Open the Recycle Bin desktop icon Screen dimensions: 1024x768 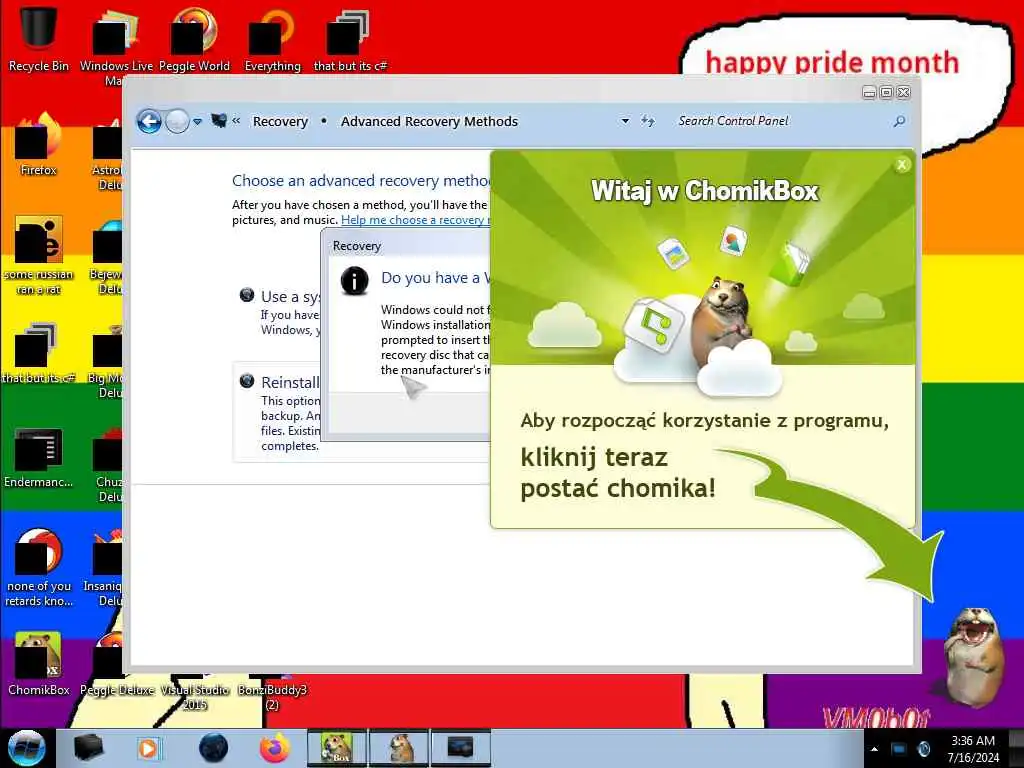coord(38,39)
